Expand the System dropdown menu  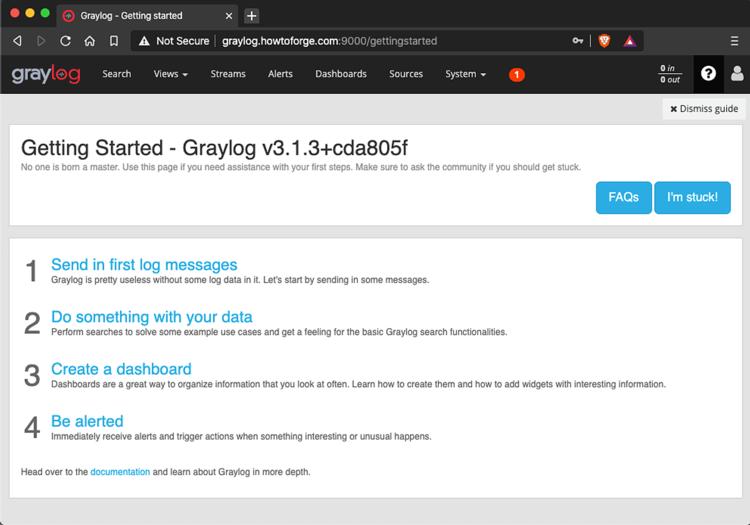click(465, 74)
